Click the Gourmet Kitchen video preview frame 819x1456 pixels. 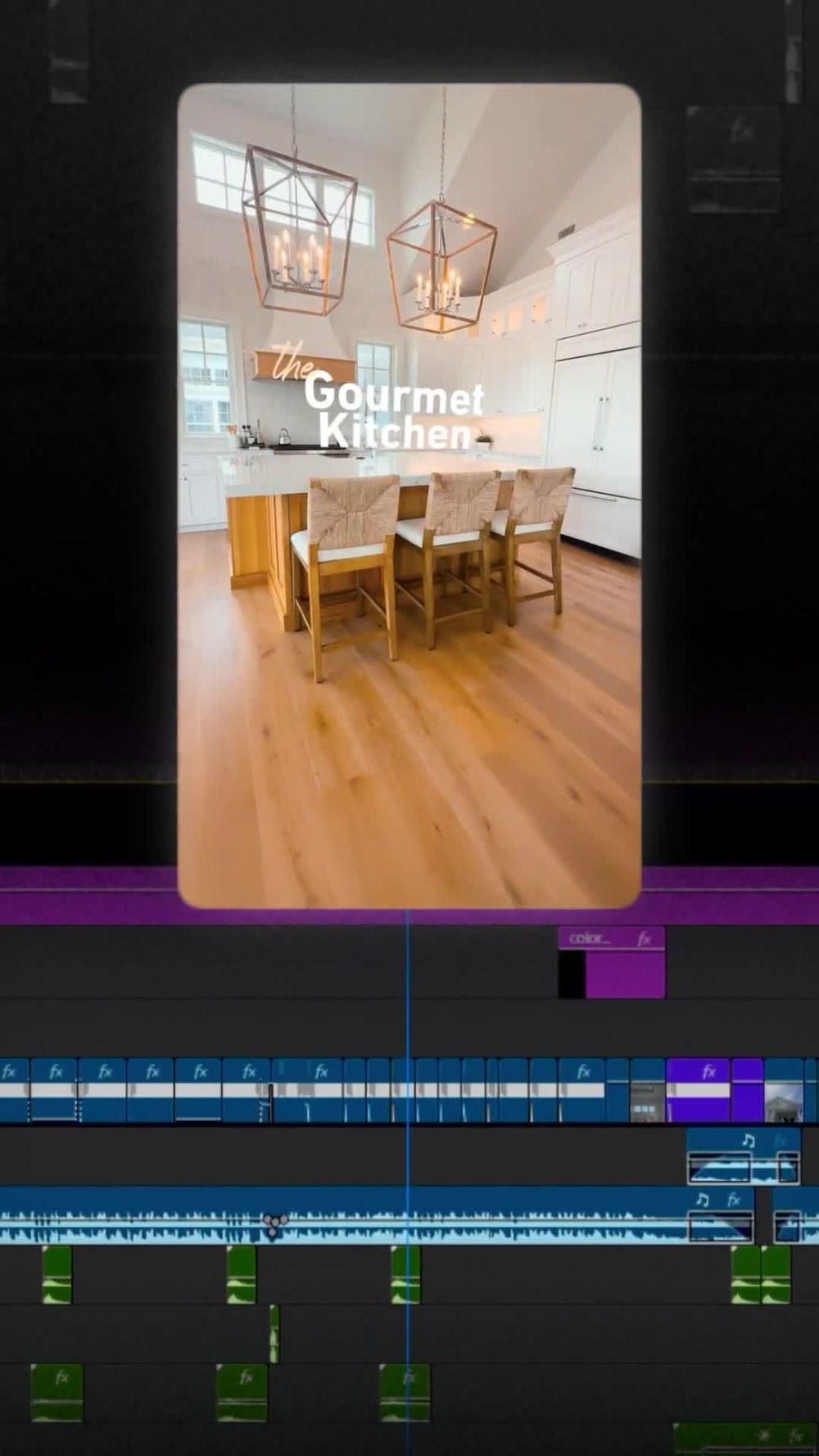(409, 495)
